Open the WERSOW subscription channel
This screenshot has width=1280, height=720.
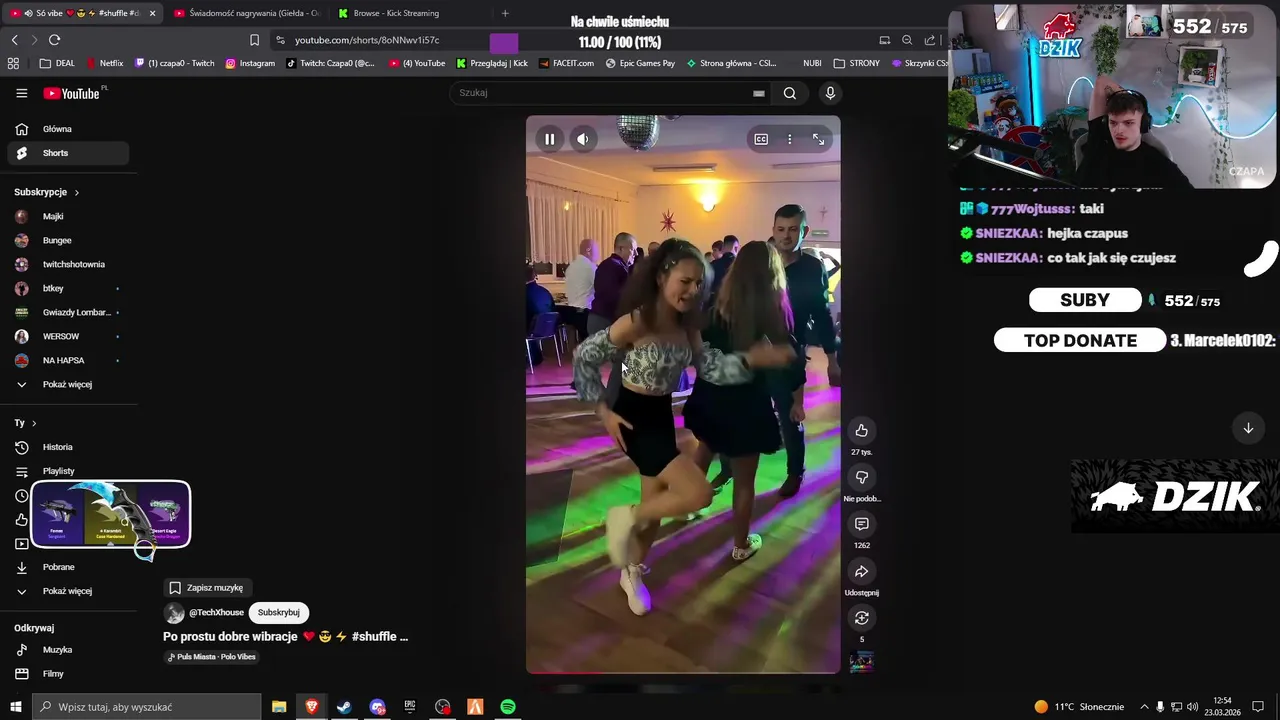click(x=68, y=336)
